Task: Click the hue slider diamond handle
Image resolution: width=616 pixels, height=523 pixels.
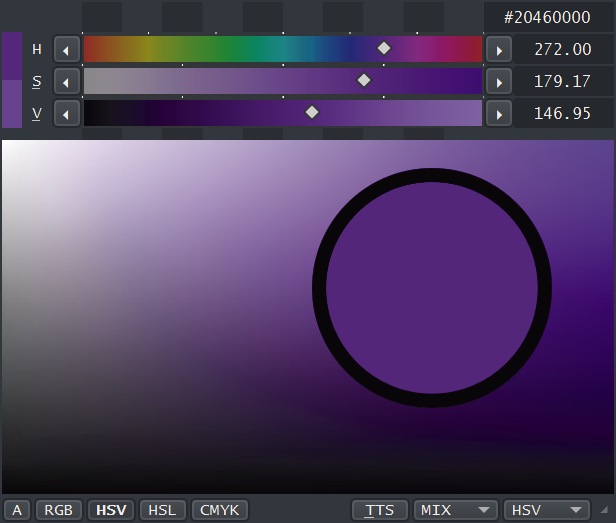Action: 384,48
